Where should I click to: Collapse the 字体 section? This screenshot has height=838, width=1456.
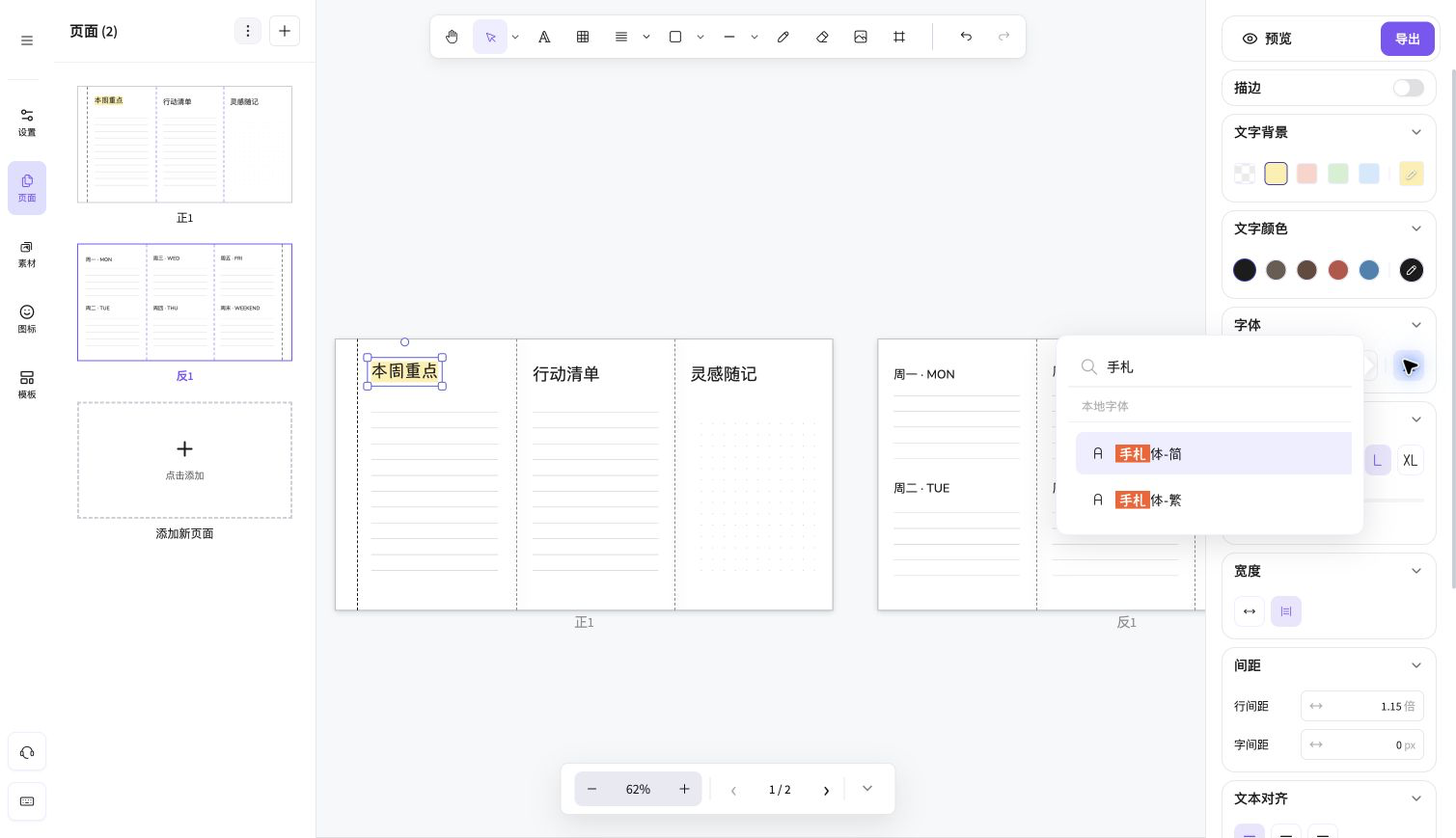[x=1415, y=325]
